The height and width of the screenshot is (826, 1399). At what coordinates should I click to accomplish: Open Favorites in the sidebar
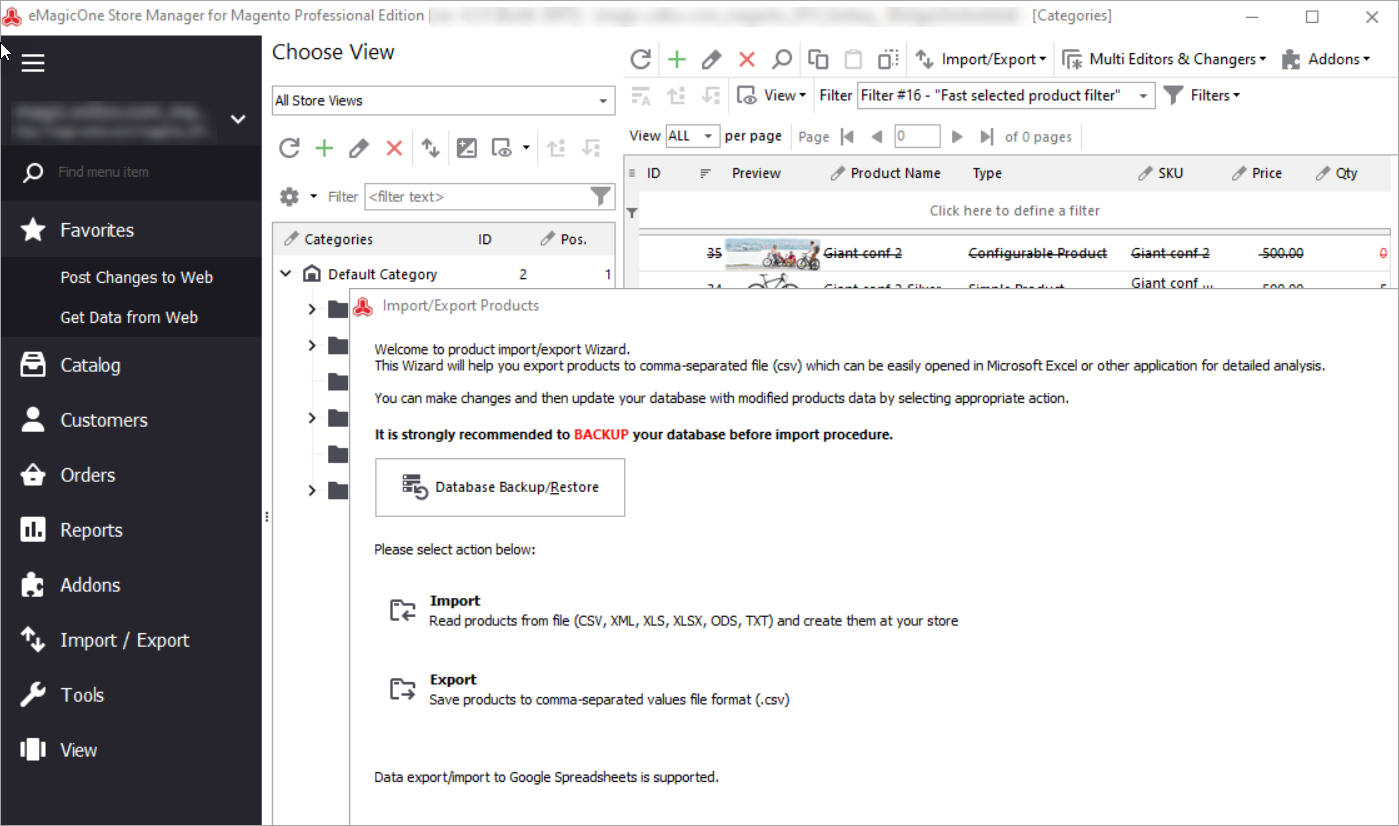(131, 230)
